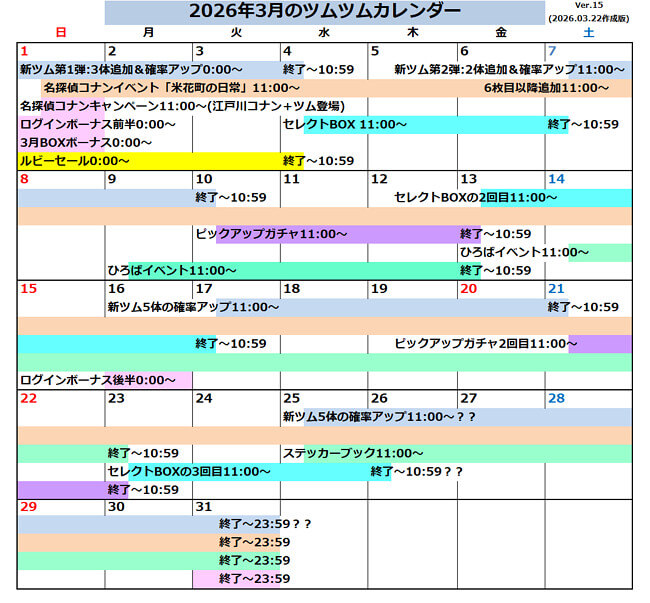Click the yellow ルビーセール0:00～ bar

(75, 160)
